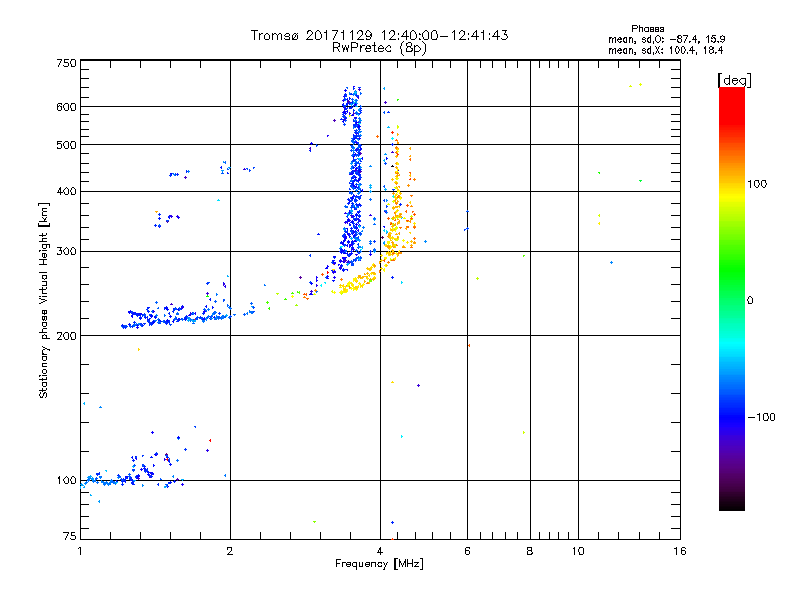Screen dimensions: 800x600
Task: Click the x-axis title "Frequency [MHz]"
Action: pos(379,564)
